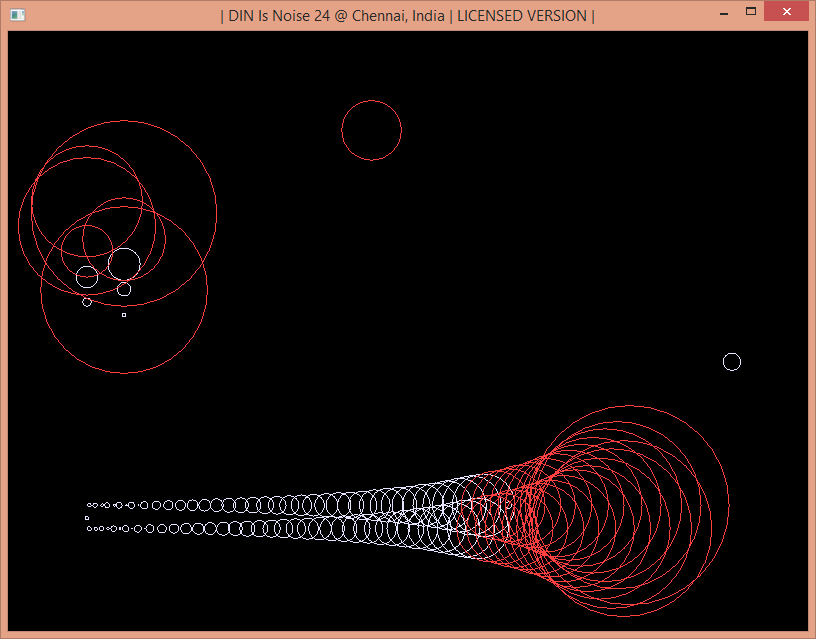Click the isolated red circle at top center
Viewport: 816px width, 639px height.
371,101
